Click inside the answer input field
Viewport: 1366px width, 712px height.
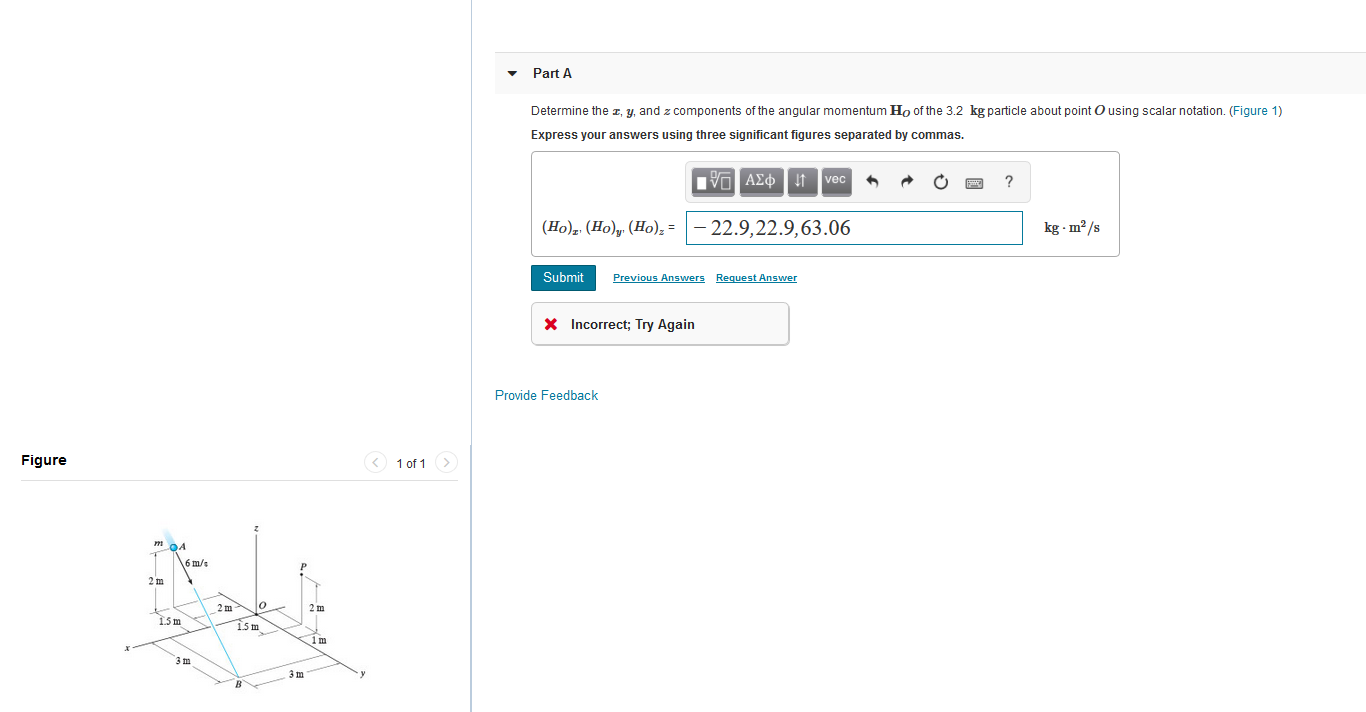(x=853, y=228)
